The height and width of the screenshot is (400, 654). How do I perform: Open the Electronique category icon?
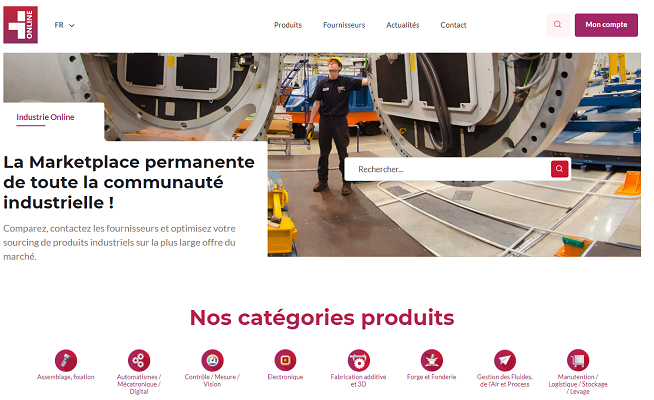click(285, 360)
